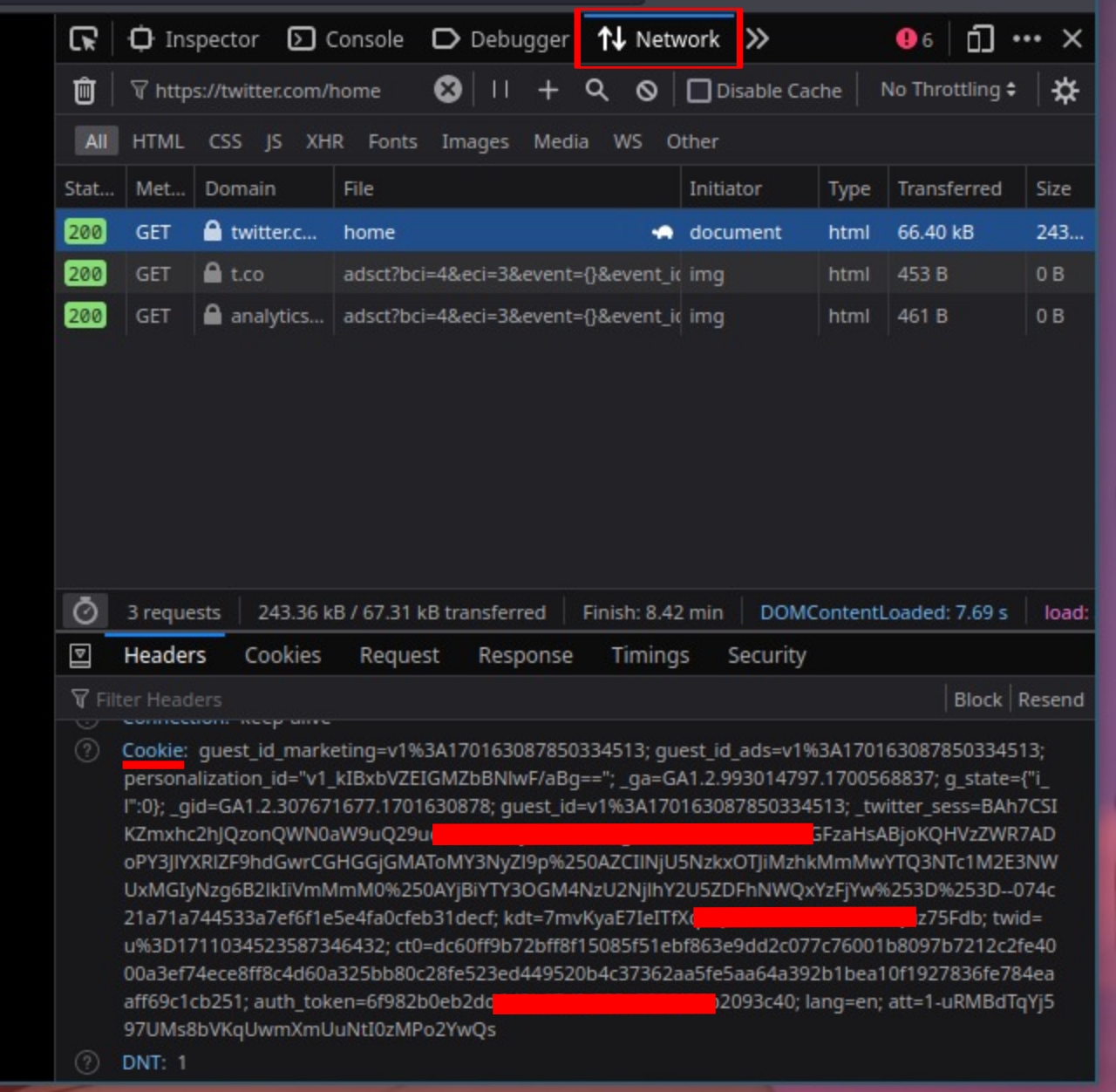Viewport: 1116px width, 1092px height.
Task: Open the No Throttling dropdown
Action: pos(948,90)
